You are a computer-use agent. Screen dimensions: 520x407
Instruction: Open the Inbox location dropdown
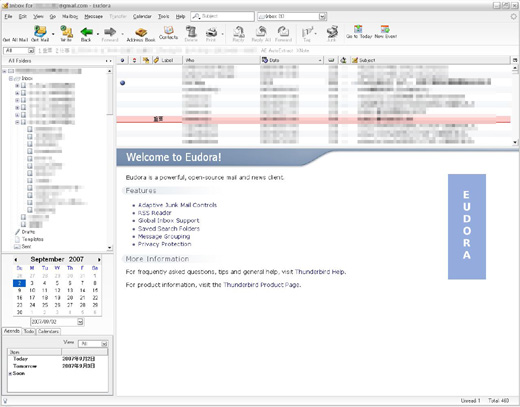tap(323, 16)
